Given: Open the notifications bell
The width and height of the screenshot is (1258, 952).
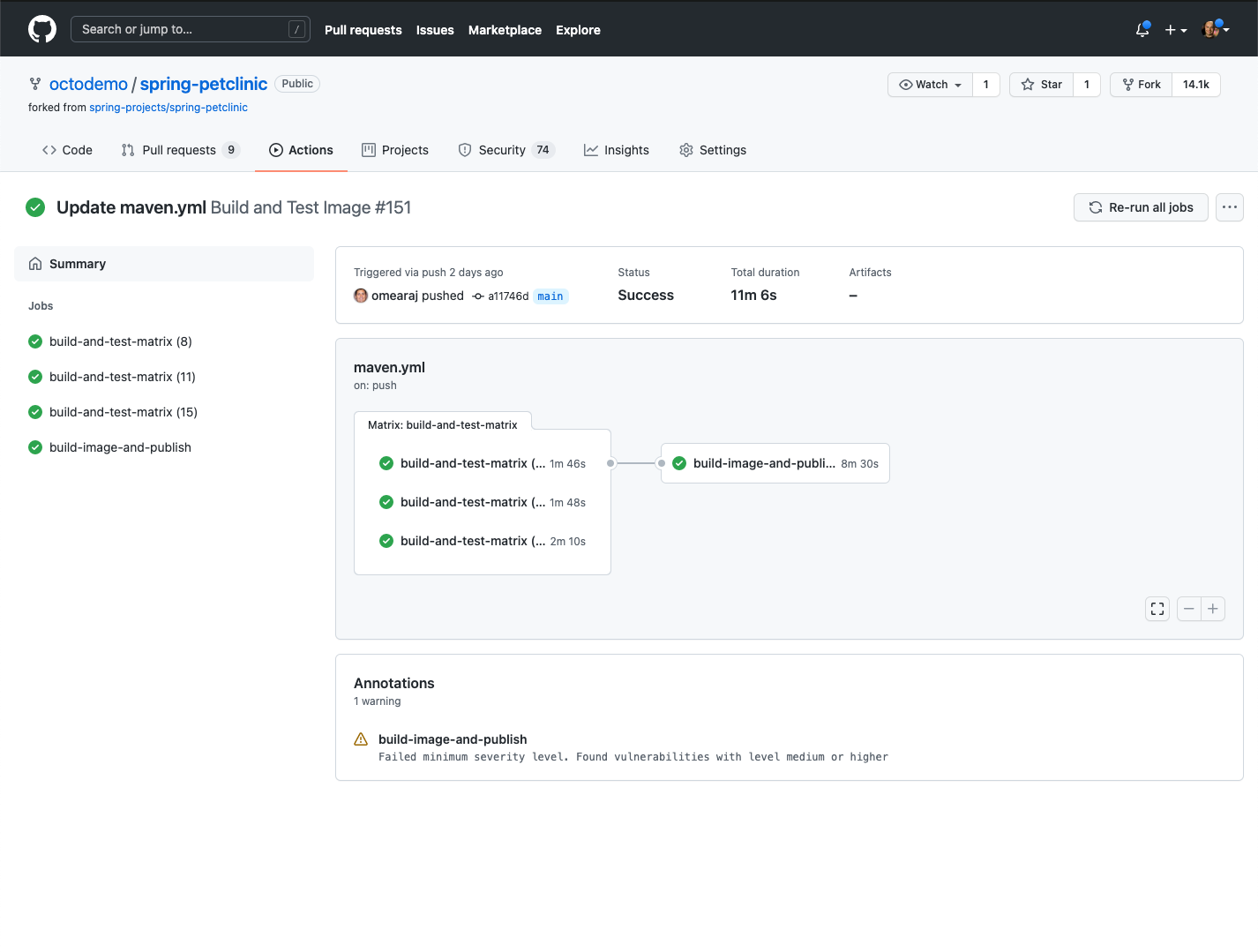Looking at the screenshot, I should click(1142, 29).
